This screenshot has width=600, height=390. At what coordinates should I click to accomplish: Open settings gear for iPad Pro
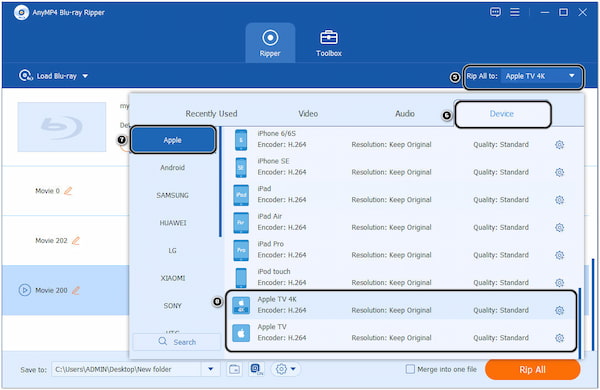coord(559,255)
